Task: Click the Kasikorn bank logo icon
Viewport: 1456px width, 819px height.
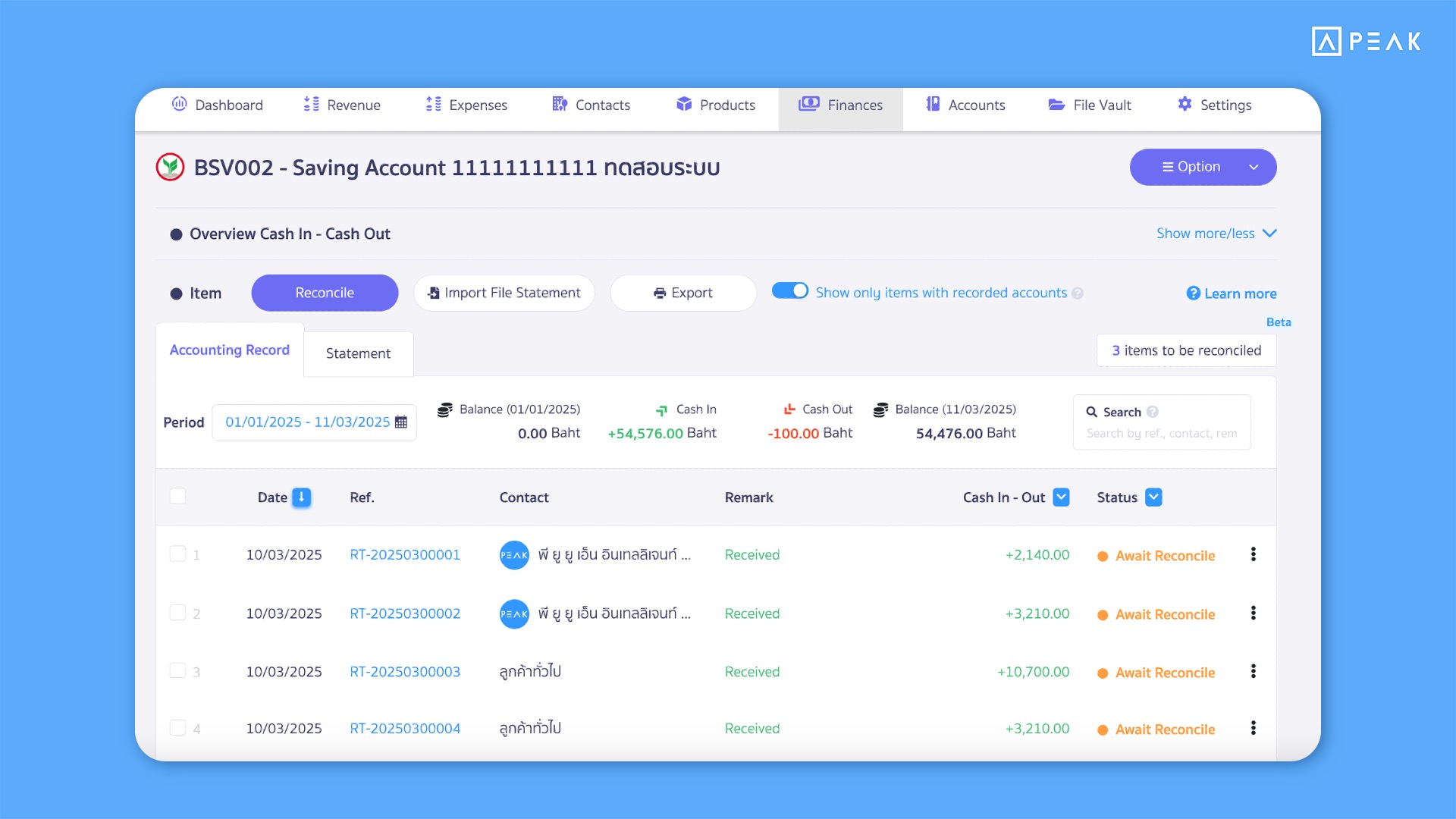Action: point(171,167)
